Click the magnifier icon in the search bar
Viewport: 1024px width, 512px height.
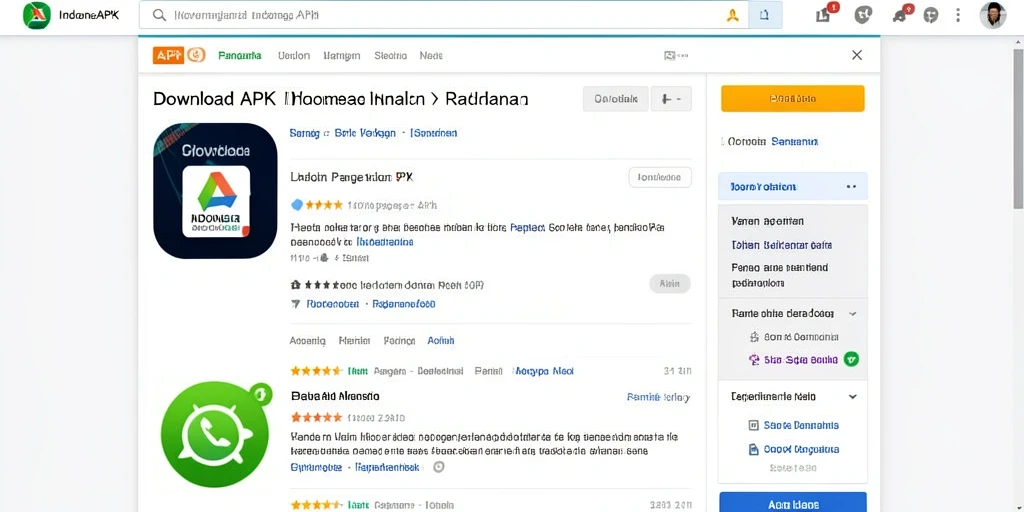point(159,15)
